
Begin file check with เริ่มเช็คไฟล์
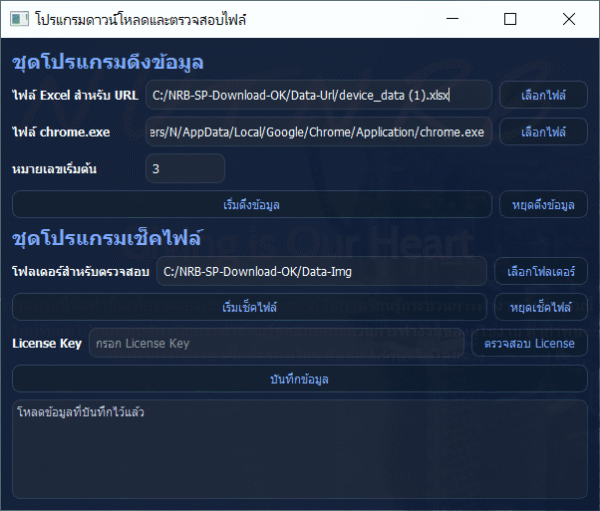point(249,307)
